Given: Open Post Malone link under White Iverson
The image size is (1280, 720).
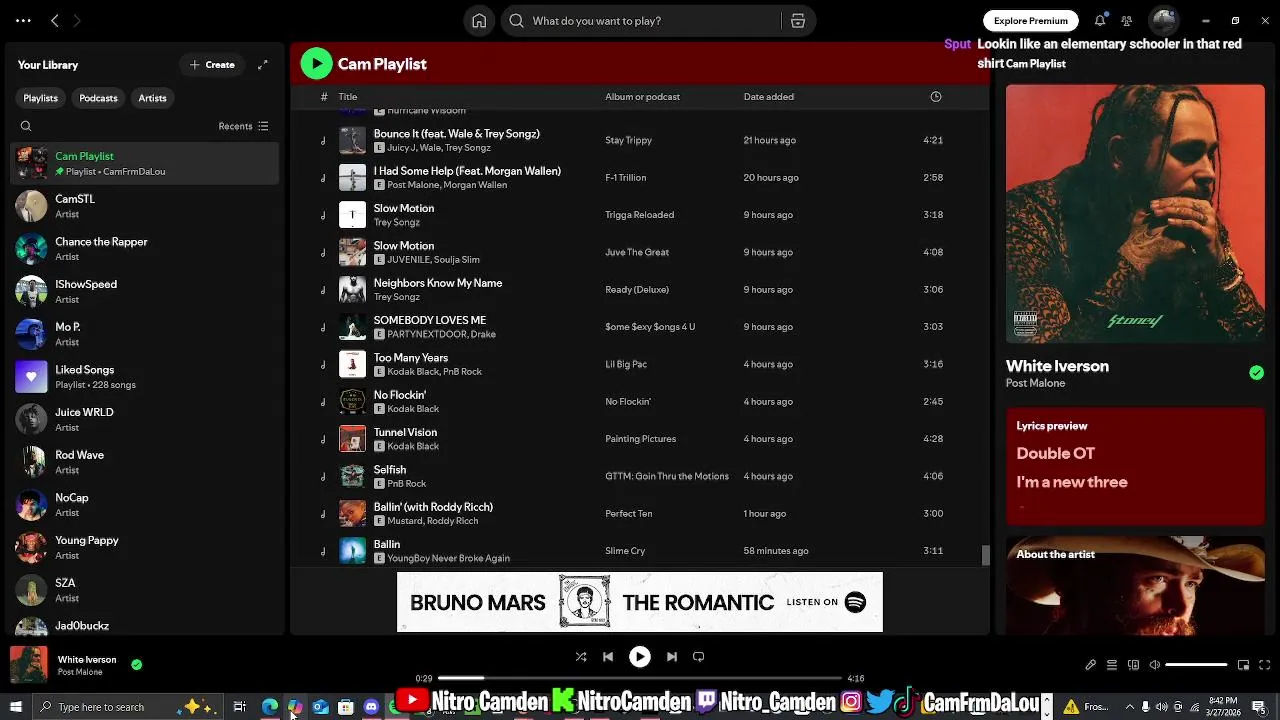Looking at the screenshot, I should 1035,383.
